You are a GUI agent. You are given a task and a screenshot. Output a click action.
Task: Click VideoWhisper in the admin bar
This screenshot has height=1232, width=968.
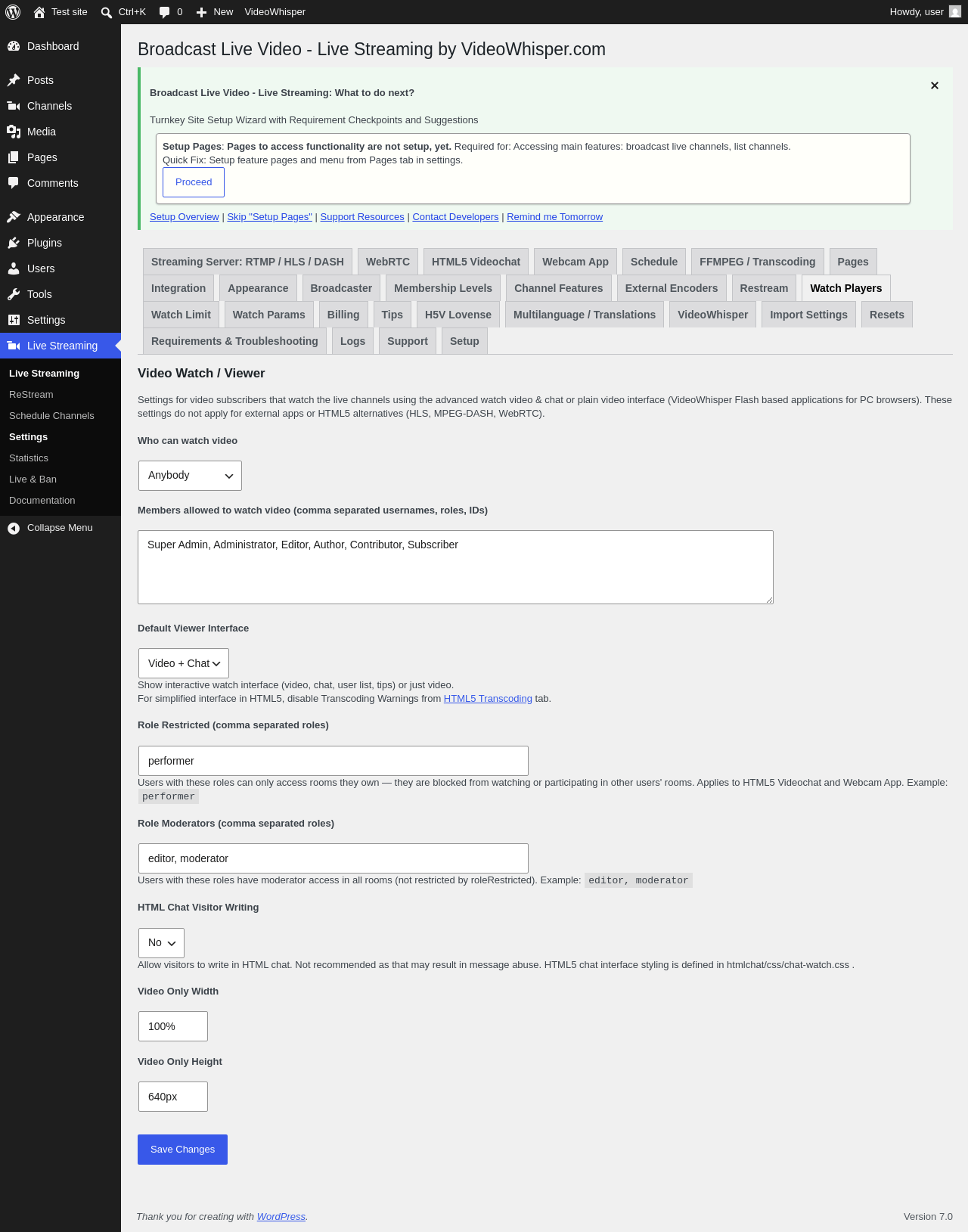275,12
